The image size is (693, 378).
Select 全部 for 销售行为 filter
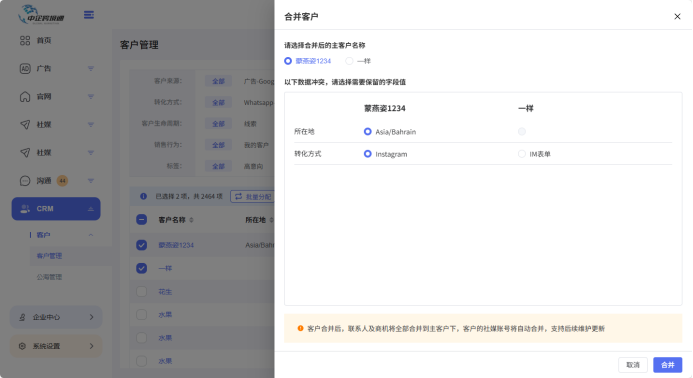click(x=218, y=145)
